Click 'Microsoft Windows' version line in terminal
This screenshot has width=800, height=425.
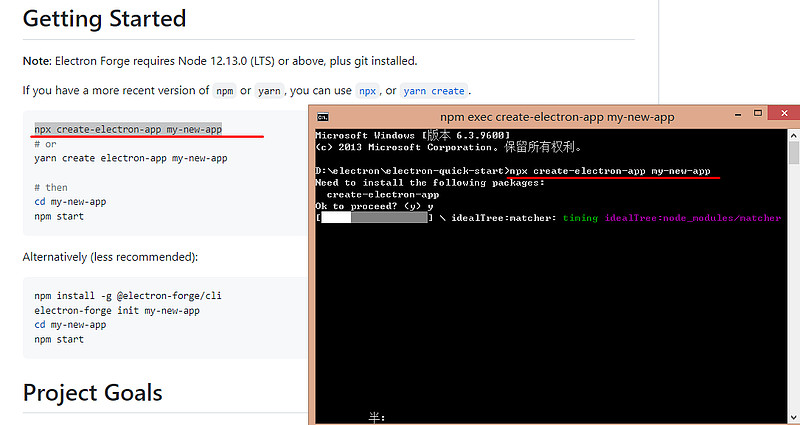click(x=412, y=135)
